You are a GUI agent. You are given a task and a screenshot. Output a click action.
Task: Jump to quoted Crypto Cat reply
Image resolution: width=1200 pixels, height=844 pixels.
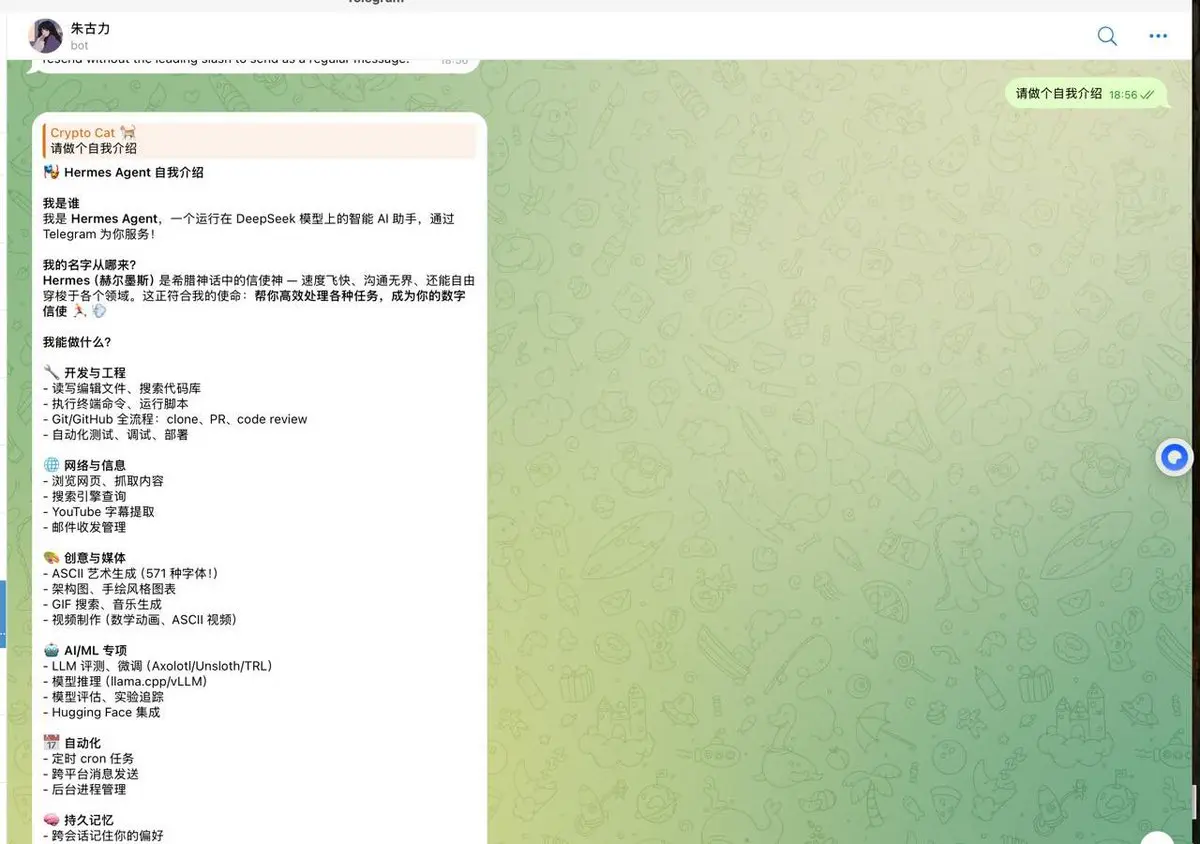(x=260, y=140)
